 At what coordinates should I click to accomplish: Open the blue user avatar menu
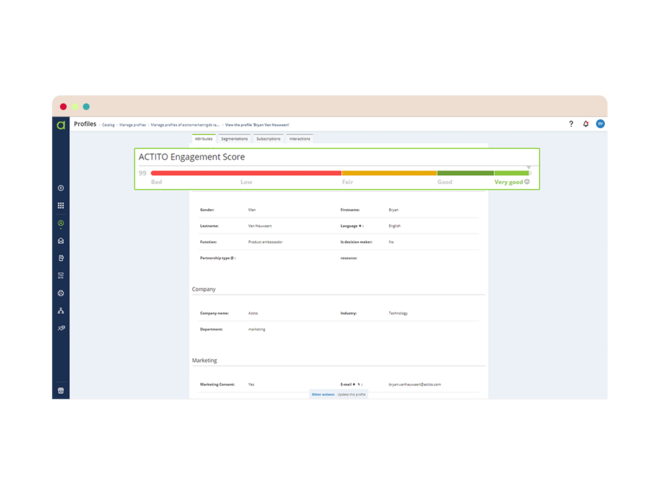[601, 124]
